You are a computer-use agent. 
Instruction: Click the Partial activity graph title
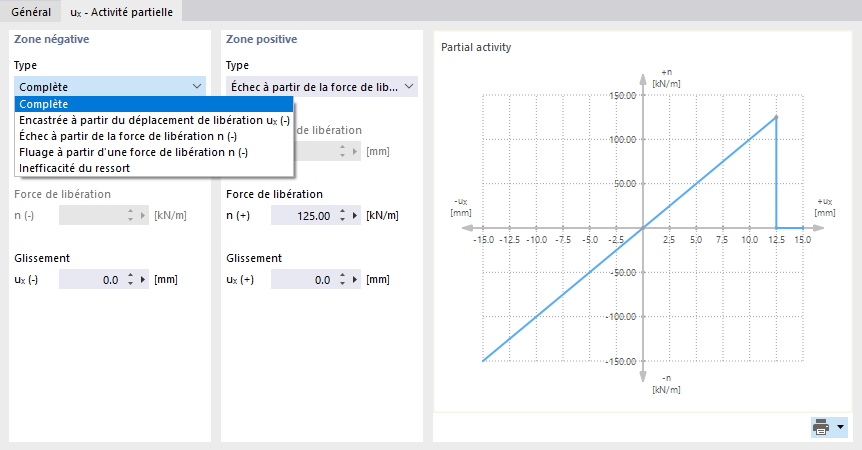point(476,47)
